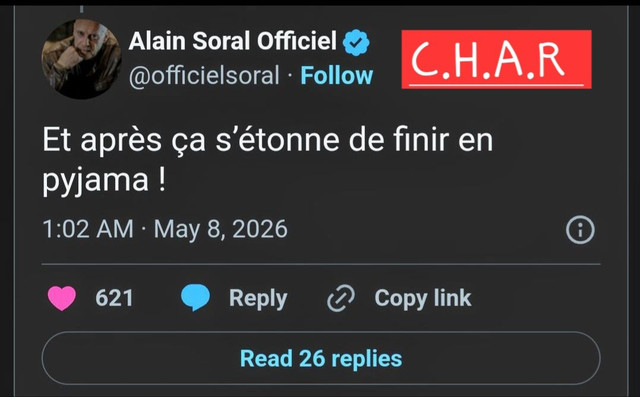
Task: Click the pink heart like icon
Action: point(62,298)
